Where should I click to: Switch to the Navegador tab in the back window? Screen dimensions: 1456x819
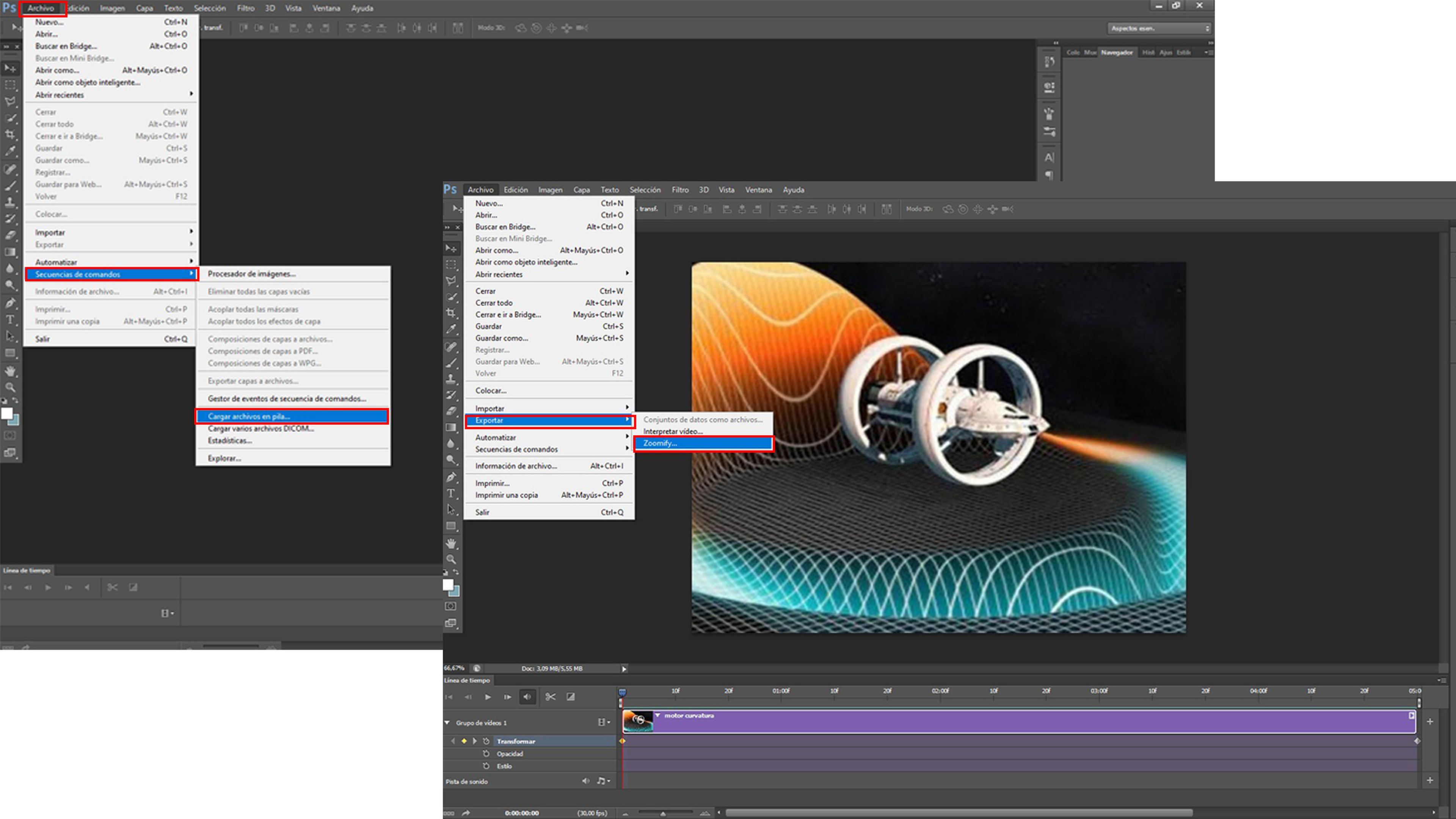pos(1117,53)
